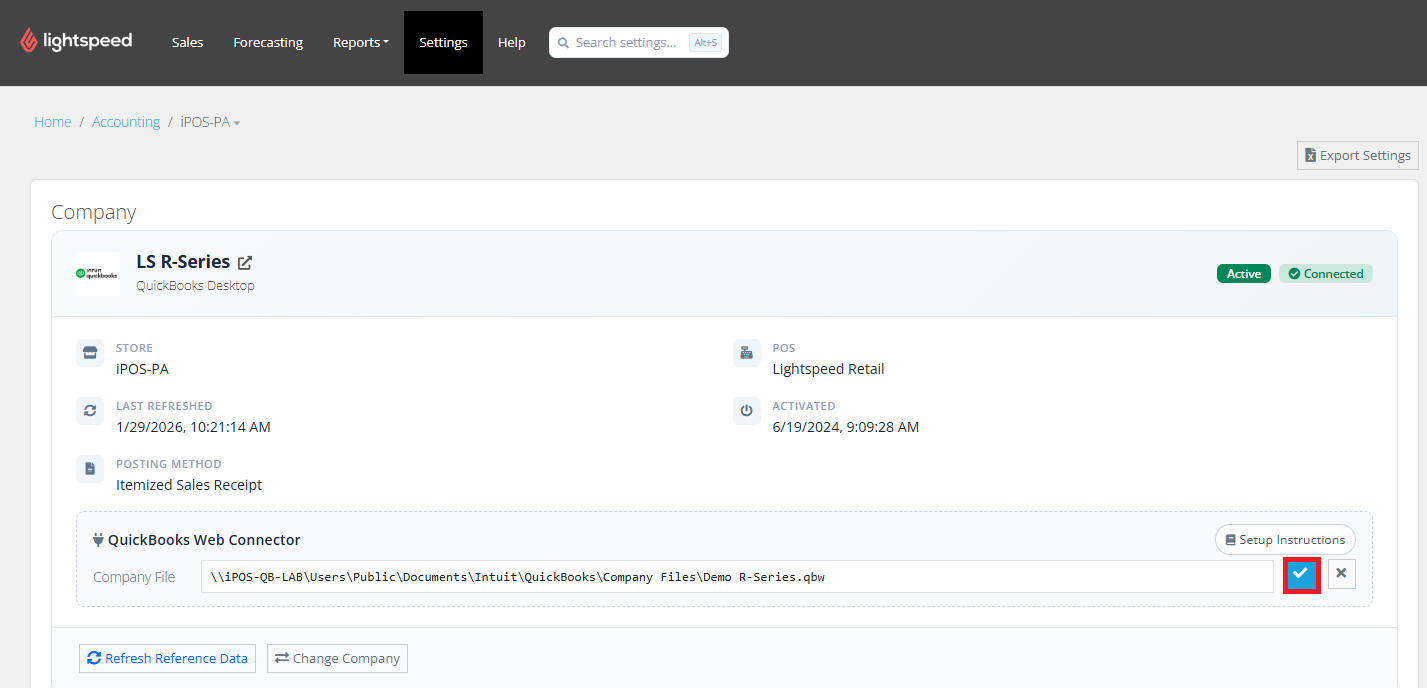Edit the Company File path field
The width and height of the screenshot is (1427, 688).
tap(737, 577)
